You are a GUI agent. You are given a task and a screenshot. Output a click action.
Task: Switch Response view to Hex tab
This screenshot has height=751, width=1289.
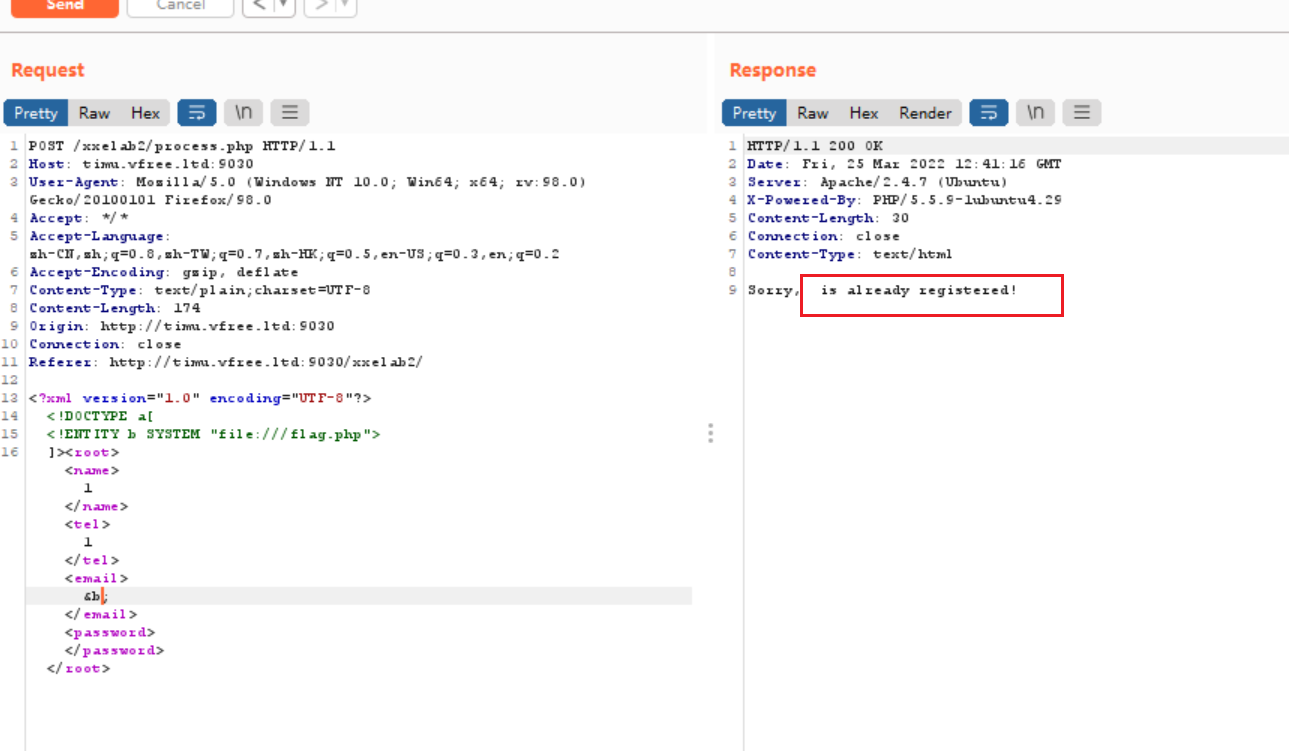pyautogui.click(x=864, y=113)
